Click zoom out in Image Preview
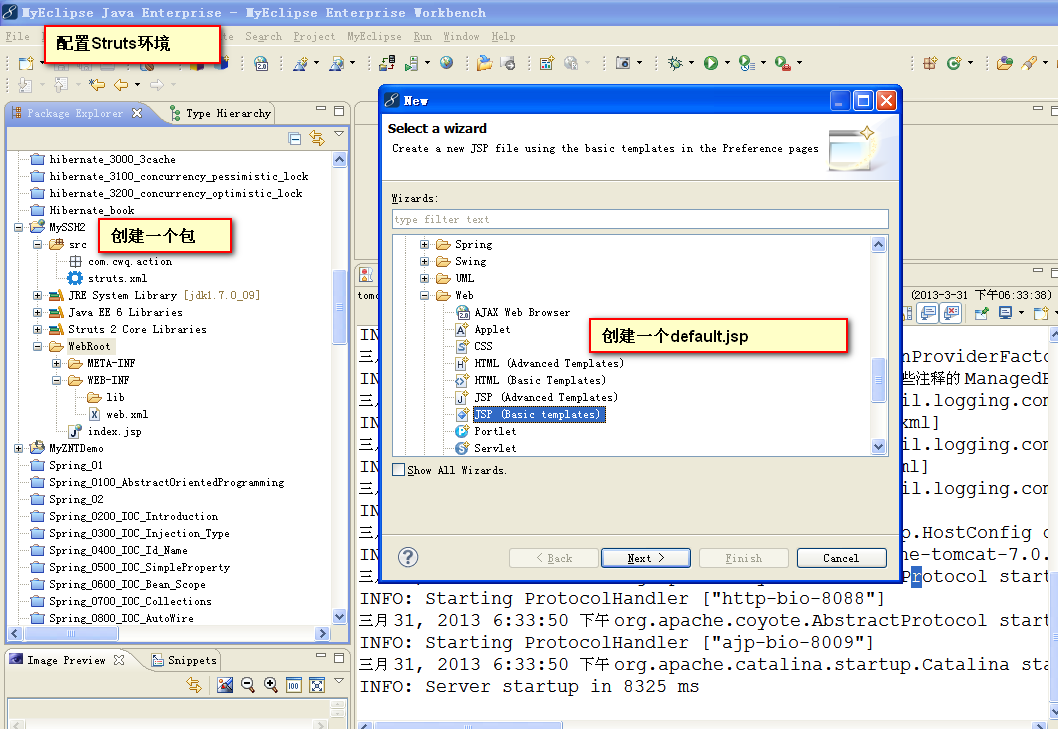 (248, 684)
